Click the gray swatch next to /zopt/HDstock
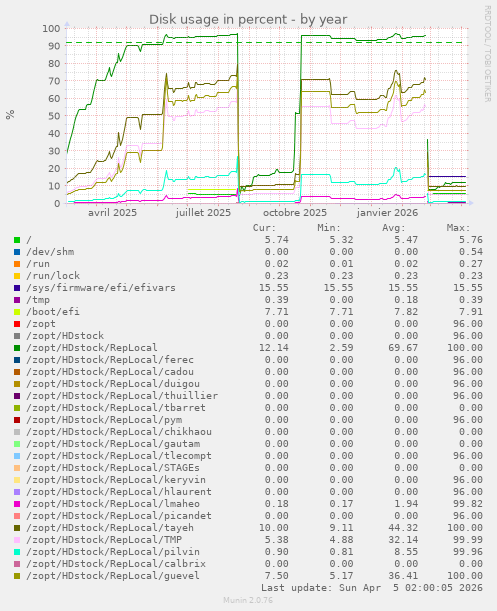Image resolution: width=497 pixels, height=611 pixels. pos(17,336)
